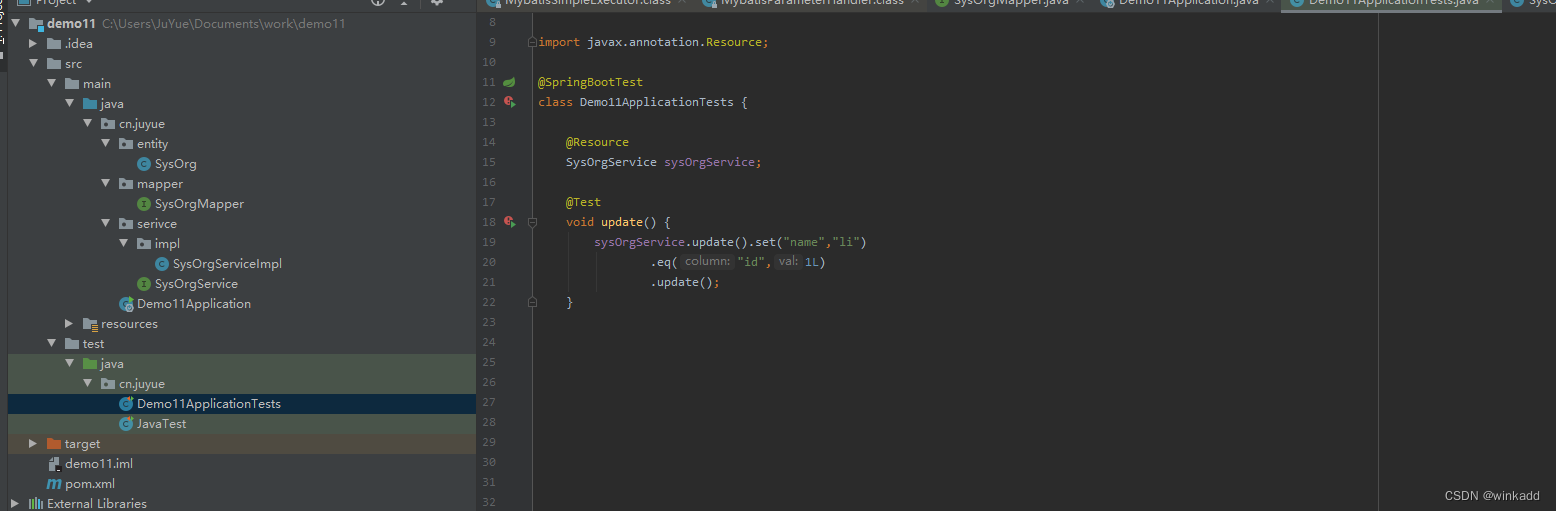Click the External Libraries icon

tap(36, 504)
